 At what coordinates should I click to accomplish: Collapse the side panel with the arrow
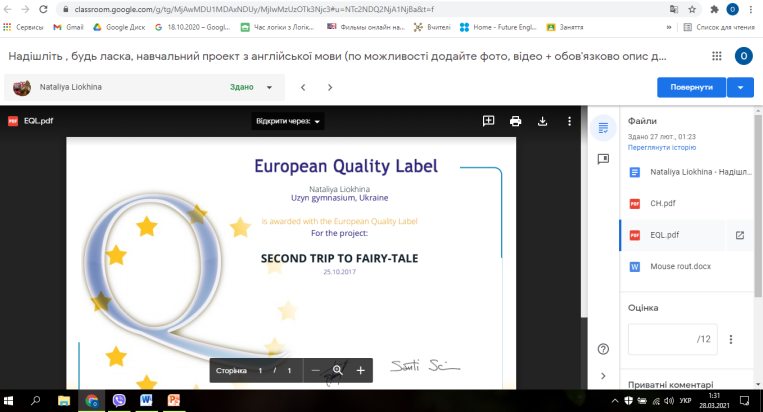coord(603,376)
